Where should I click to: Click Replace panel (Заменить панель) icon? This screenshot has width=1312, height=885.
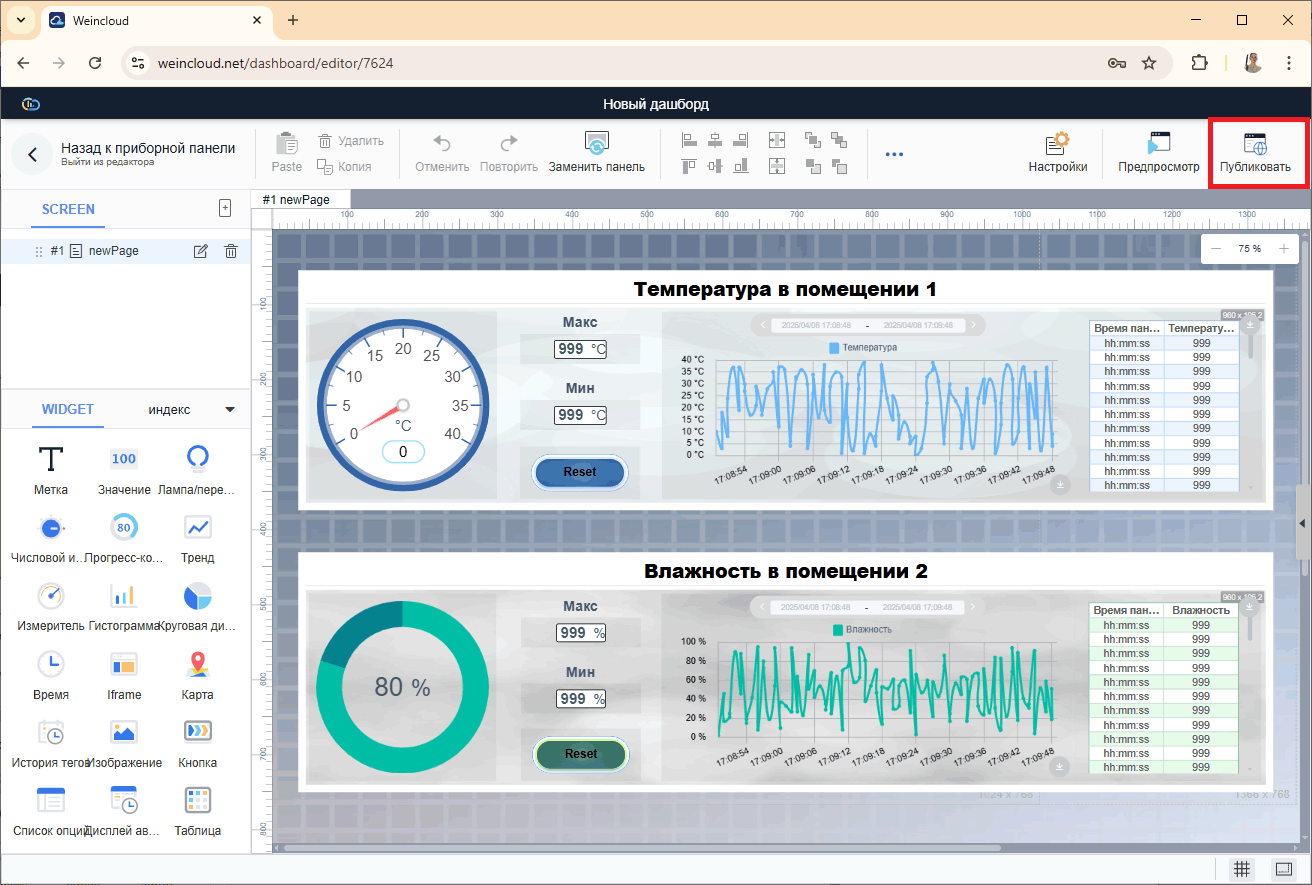click(x=596, y=143)
